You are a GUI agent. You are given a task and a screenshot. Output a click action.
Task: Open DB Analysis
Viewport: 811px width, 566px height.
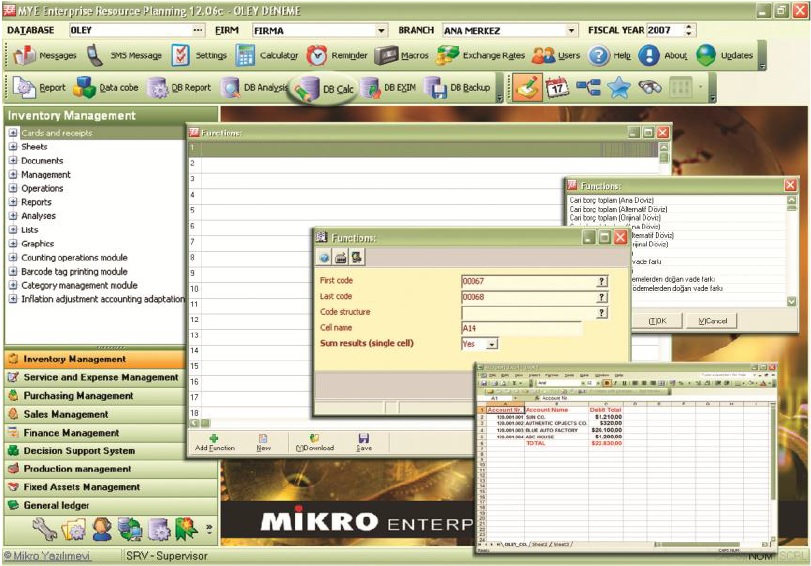(x=253, y=87)
